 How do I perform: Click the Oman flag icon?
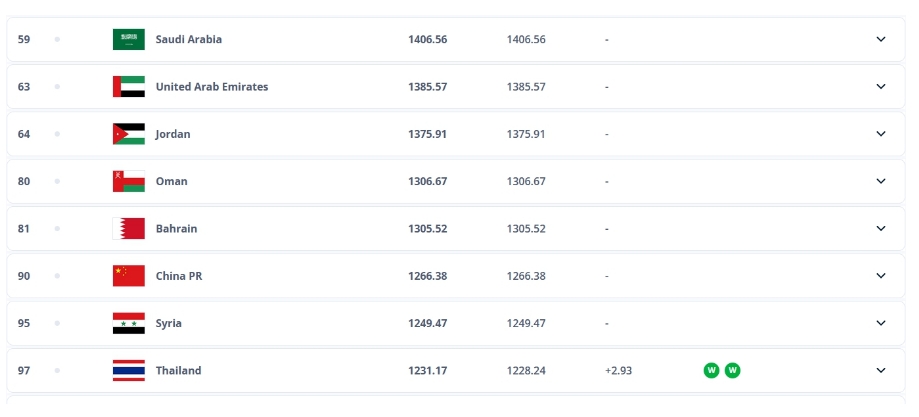(129, 181)
